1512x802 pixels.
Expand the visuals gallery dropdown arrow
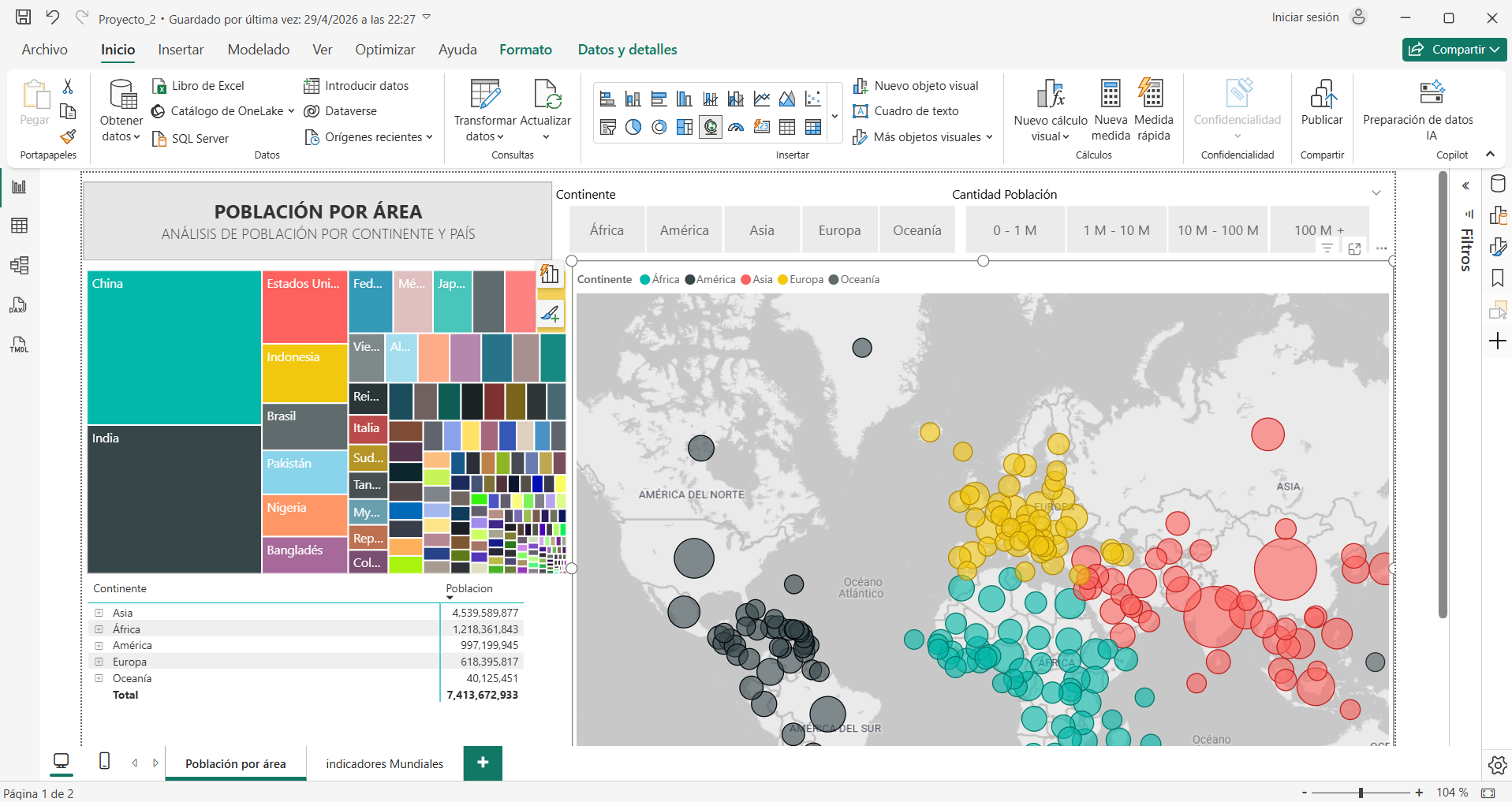834,116
